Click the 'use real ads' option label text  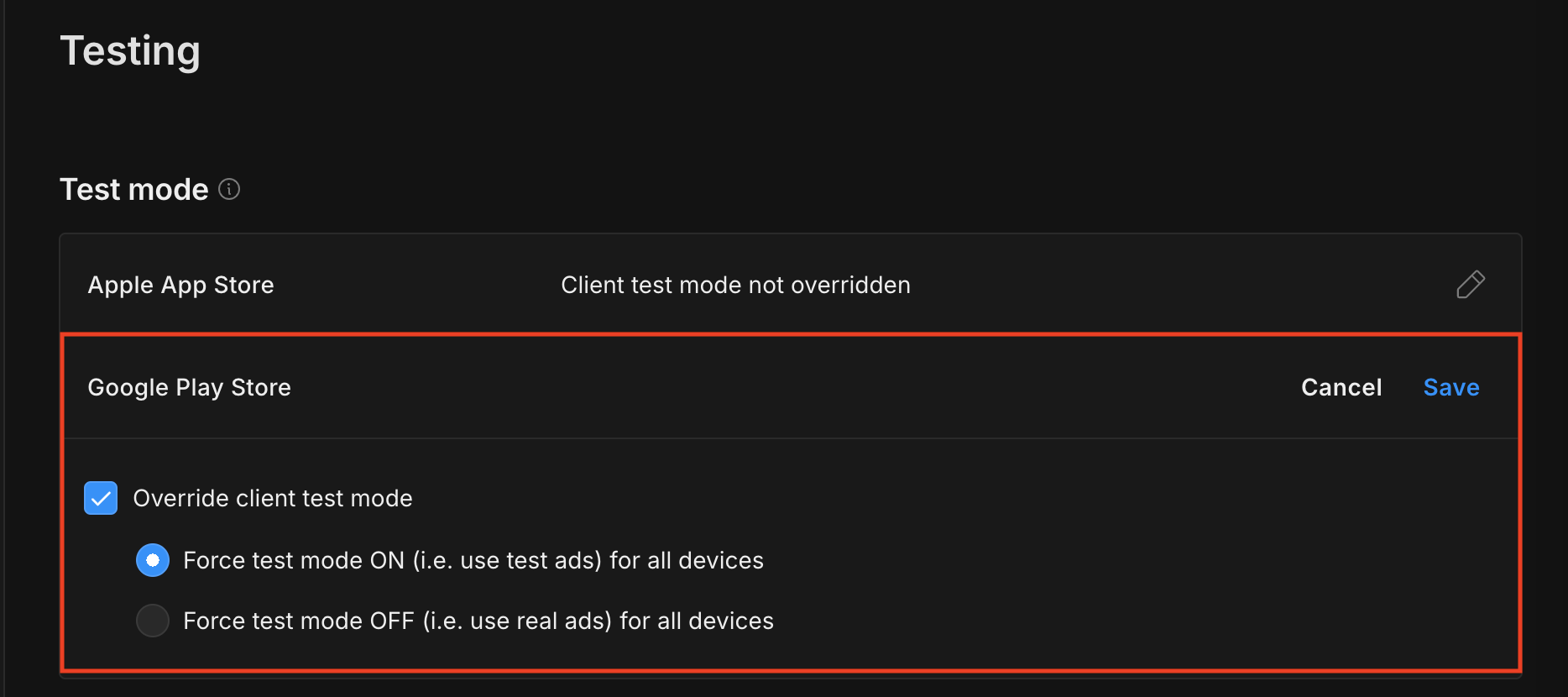(478, 621)
